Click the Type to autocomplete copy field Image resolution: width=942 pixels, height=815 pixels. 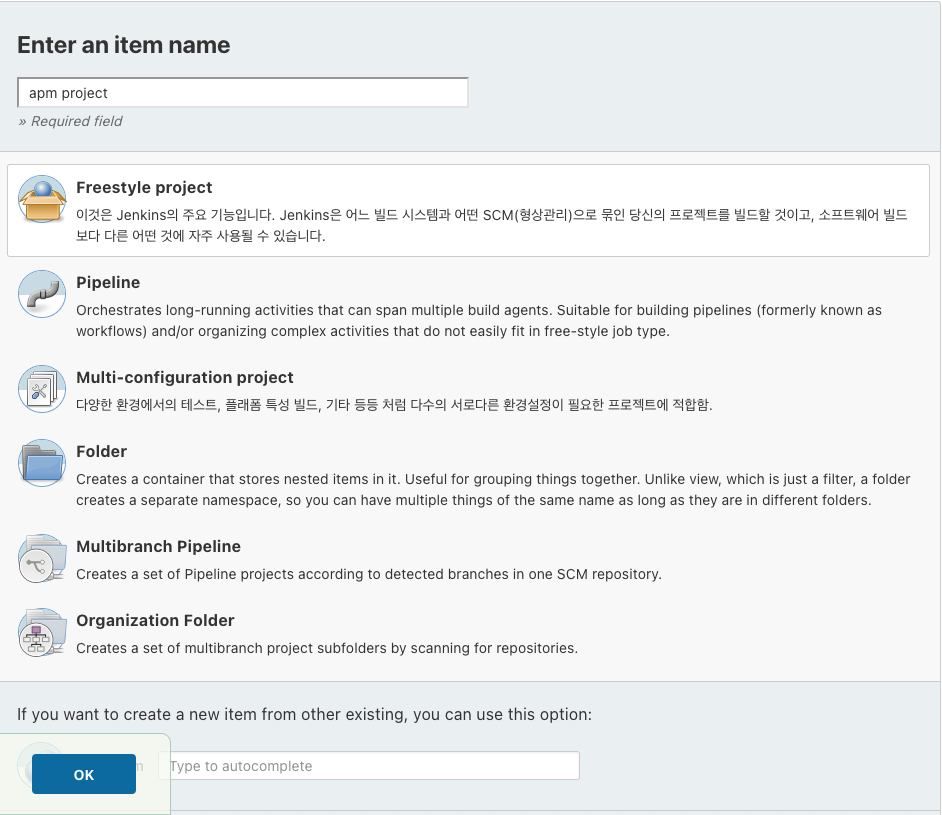369,766
